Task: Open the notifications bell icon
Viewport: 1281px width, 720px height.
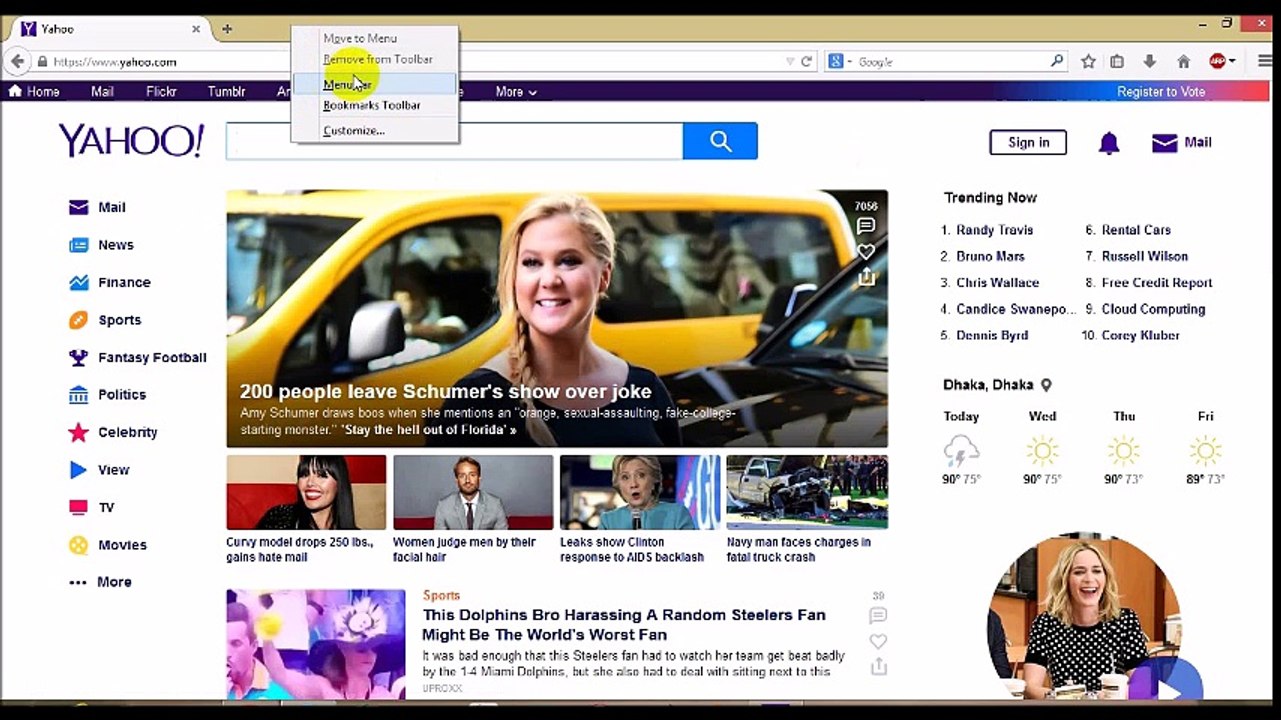Action: point(1109,143)
